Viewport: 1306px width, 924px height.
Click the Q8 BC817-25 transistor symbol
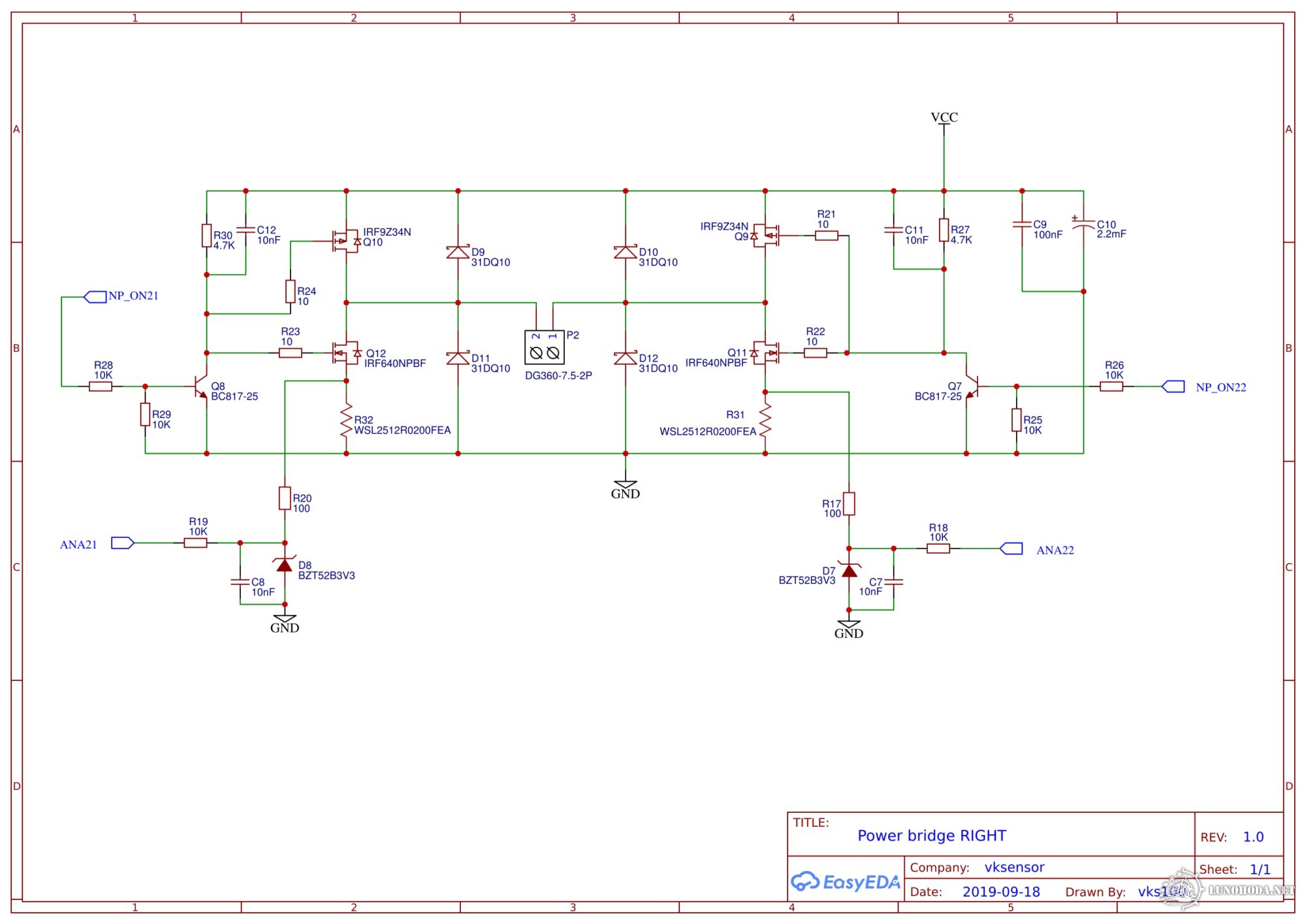tap(202, 387)
